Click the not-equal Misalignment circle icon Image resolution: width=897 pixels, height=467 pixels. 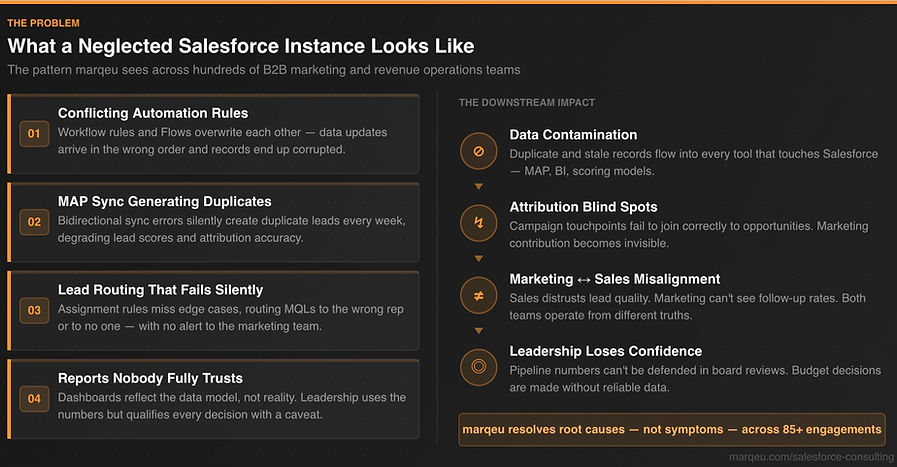coord(479,295)
